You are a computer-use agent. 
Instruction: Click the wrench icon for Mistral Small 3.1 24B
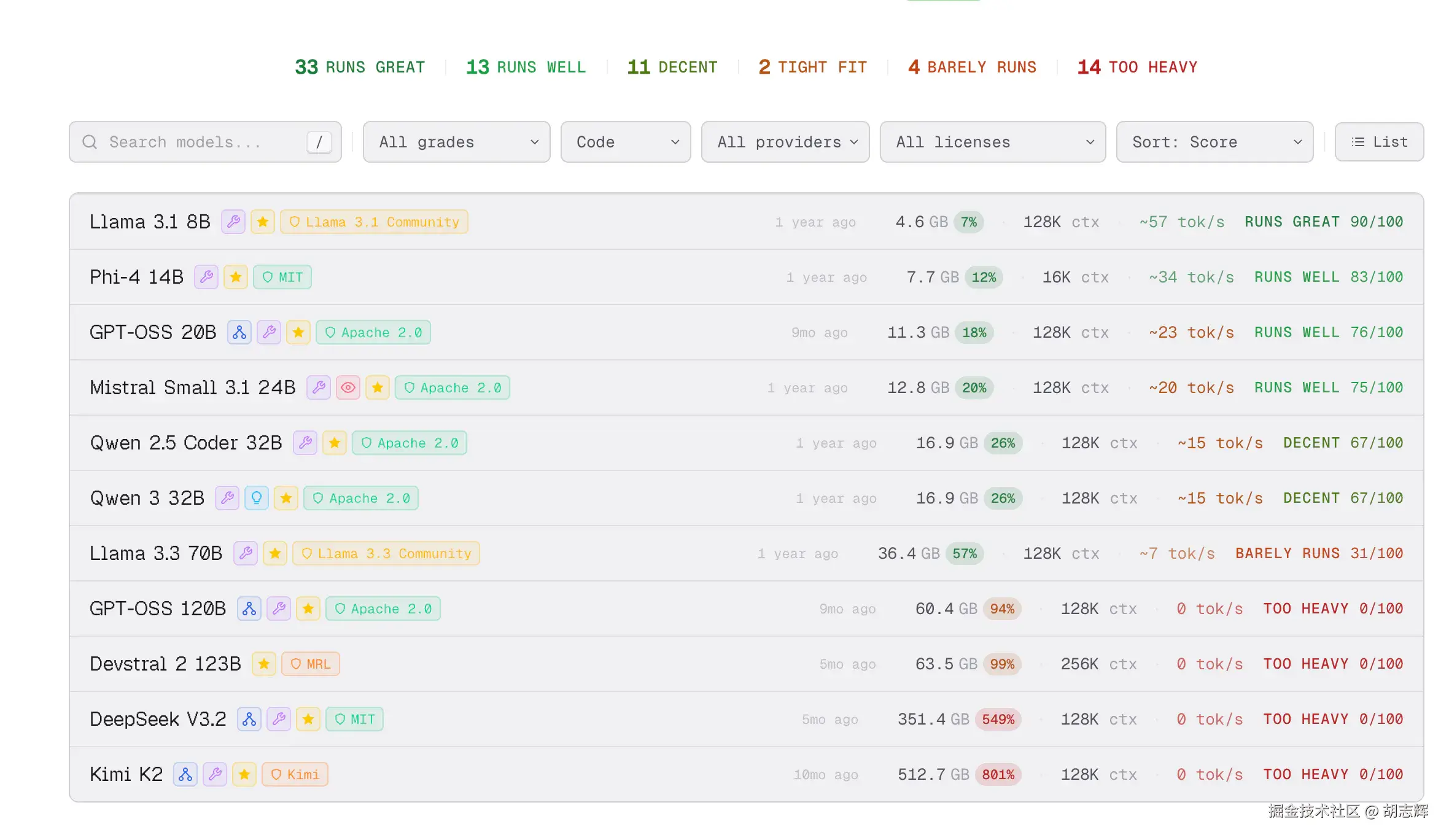pyautogui.click(x=319, y=387)
